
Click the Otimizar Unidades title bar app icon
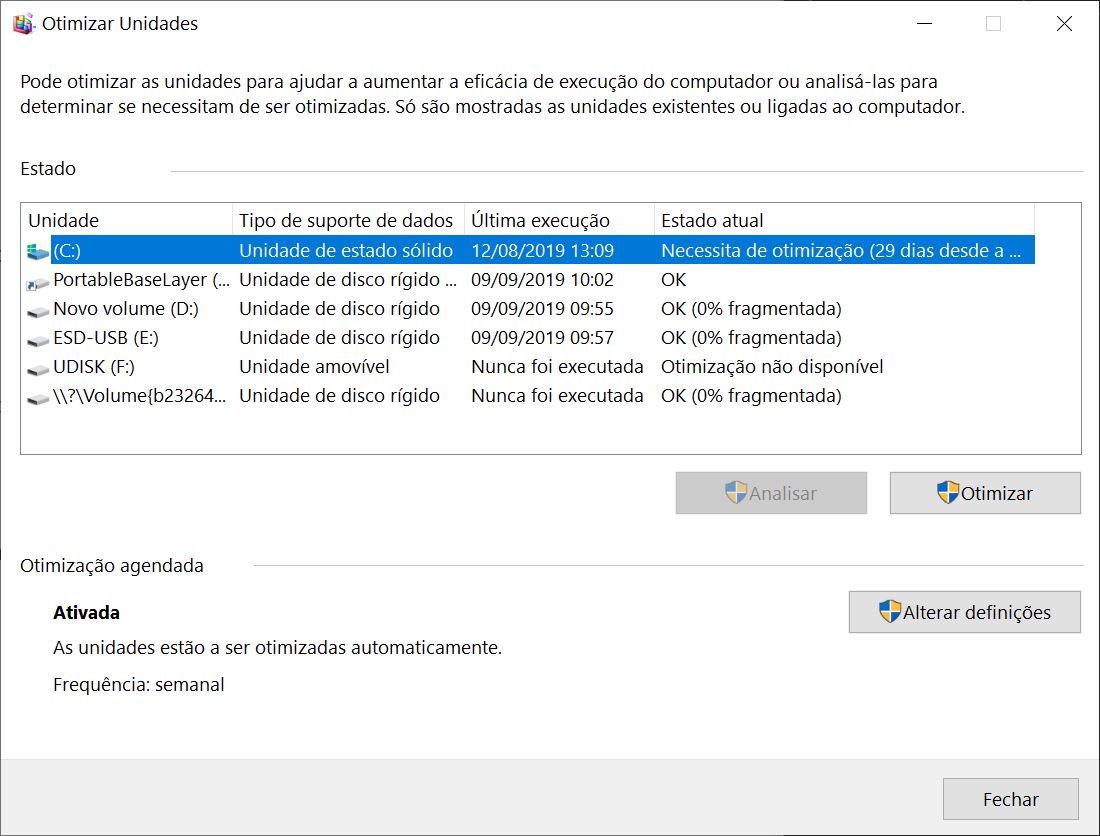[x=24, y=24]
